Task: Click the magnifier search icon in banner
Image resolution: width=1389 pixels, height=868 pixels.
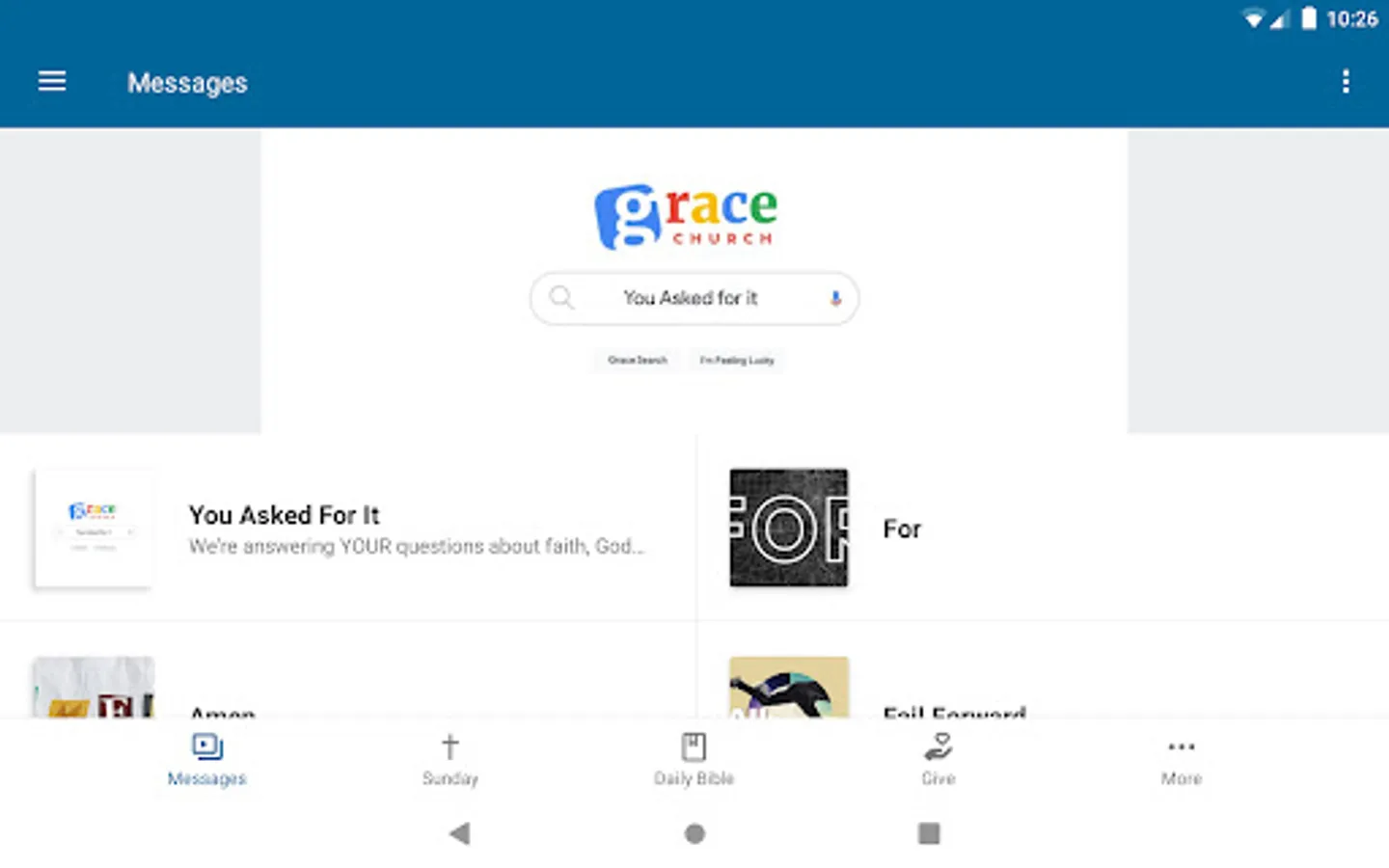Action: click(561, 298)
